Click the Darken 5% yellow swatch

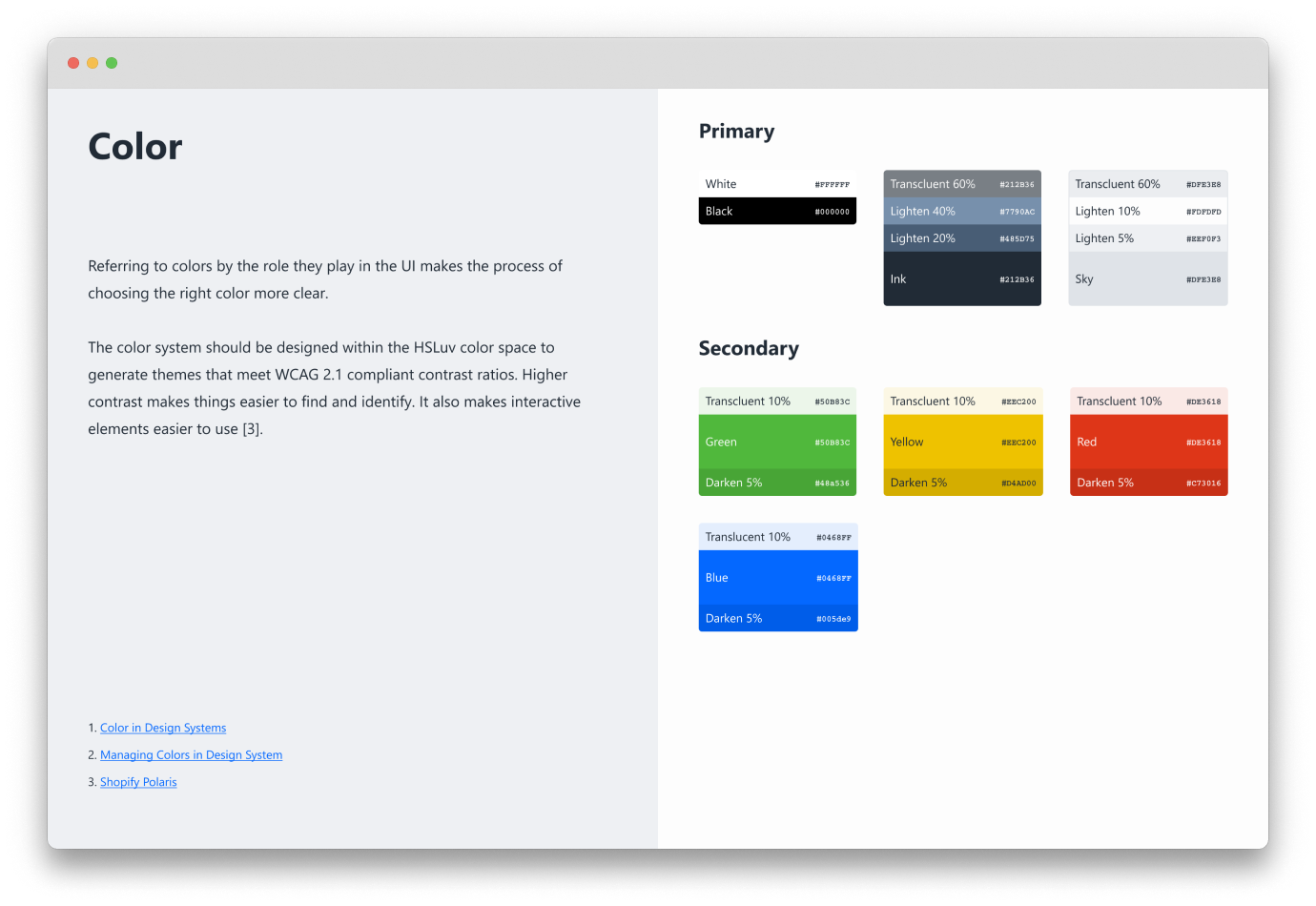tap(962, 483)
